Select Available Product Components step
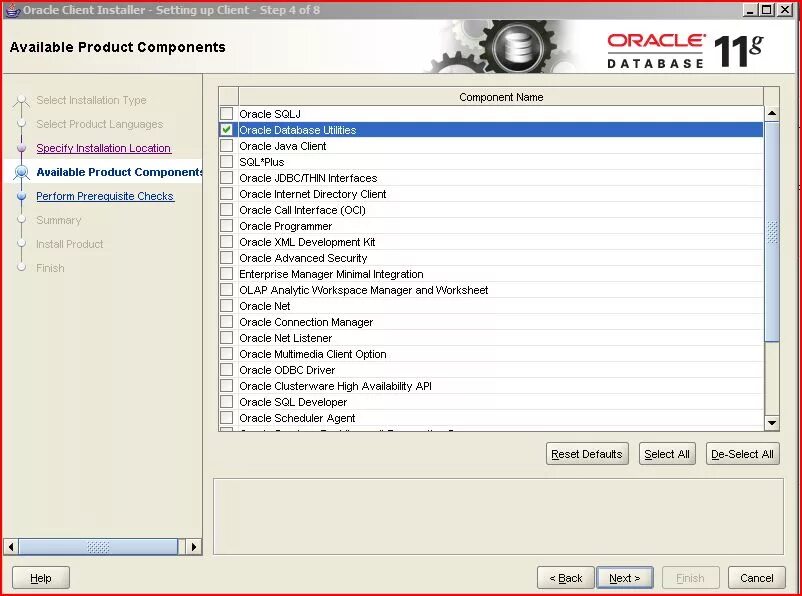This screenshot has width=802, height=596. click(119, 172)
